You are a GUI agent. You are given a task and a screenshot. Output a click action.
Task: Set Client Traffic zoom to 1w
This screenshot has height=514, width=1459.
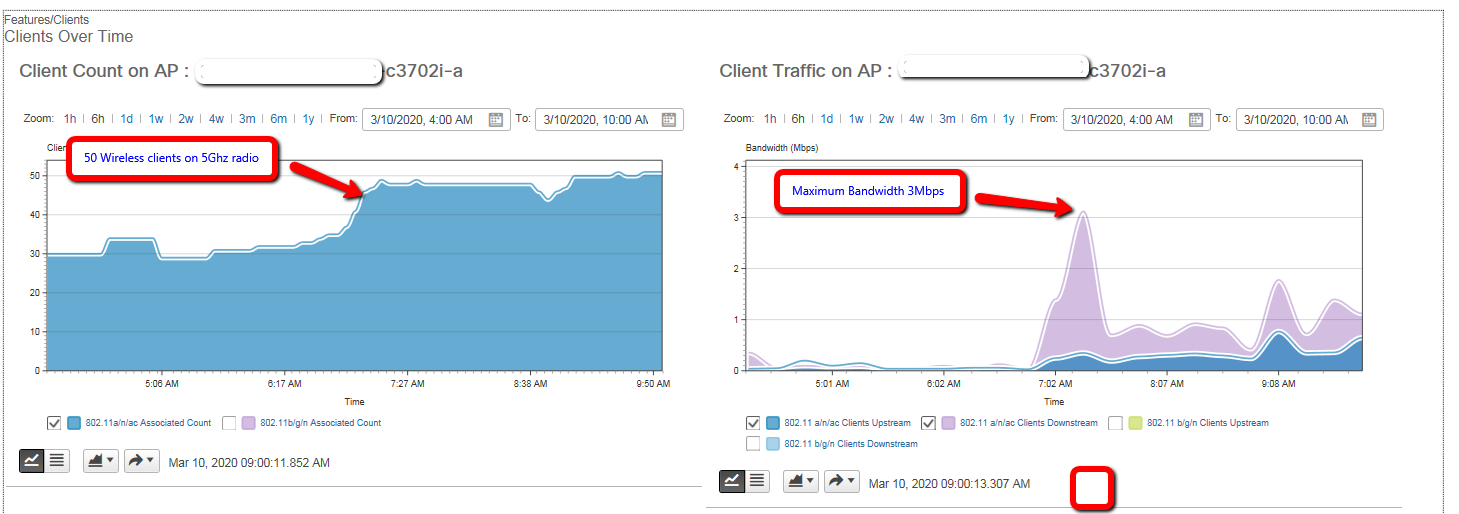[x=856, y=119]
